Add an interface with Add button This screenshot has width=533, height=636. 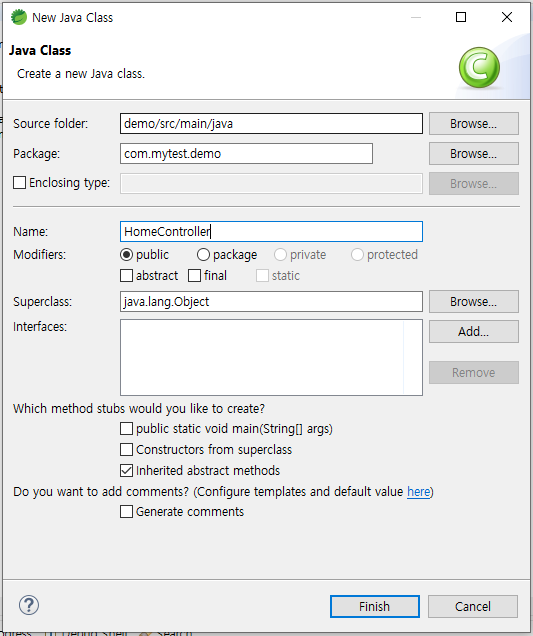coord(474,332)
